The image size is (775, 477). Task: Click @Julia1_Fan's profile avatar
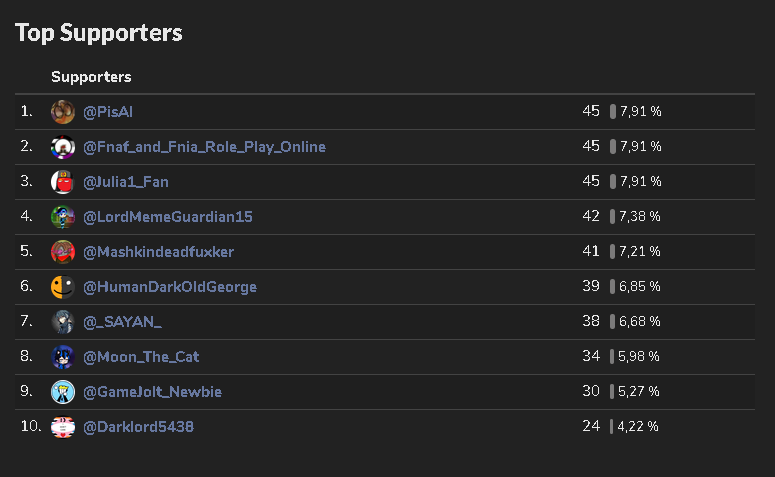(63, 182)
